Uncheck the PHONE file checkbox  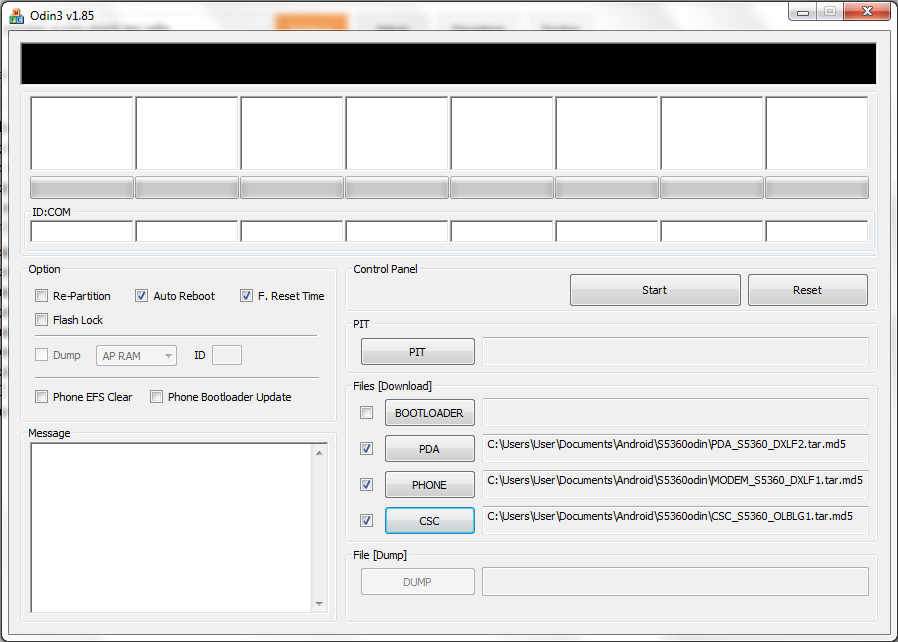pyautogui.click(x=367, y=485)
